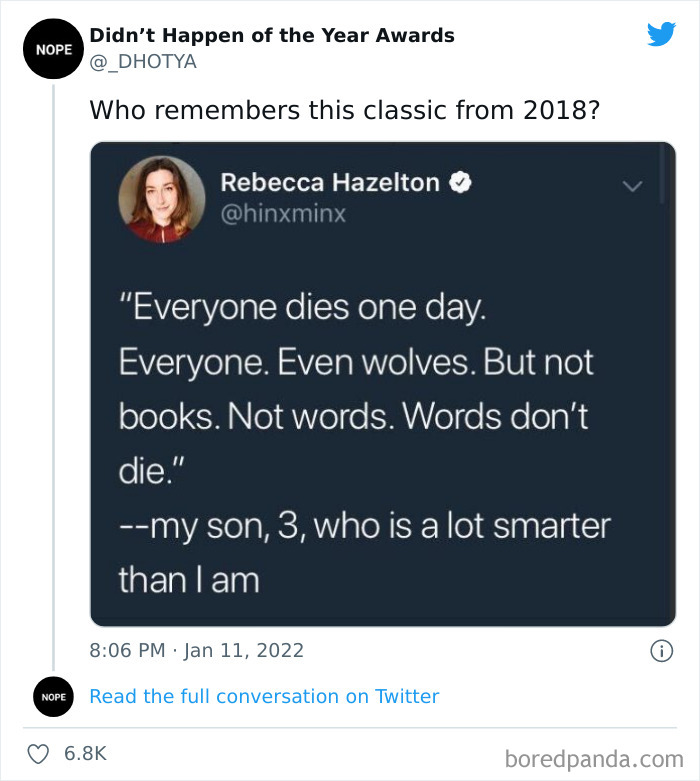
Task: Click the 8:06 PM Jan 11, 2022 timestamp
Action: click(x=197, y=651)
